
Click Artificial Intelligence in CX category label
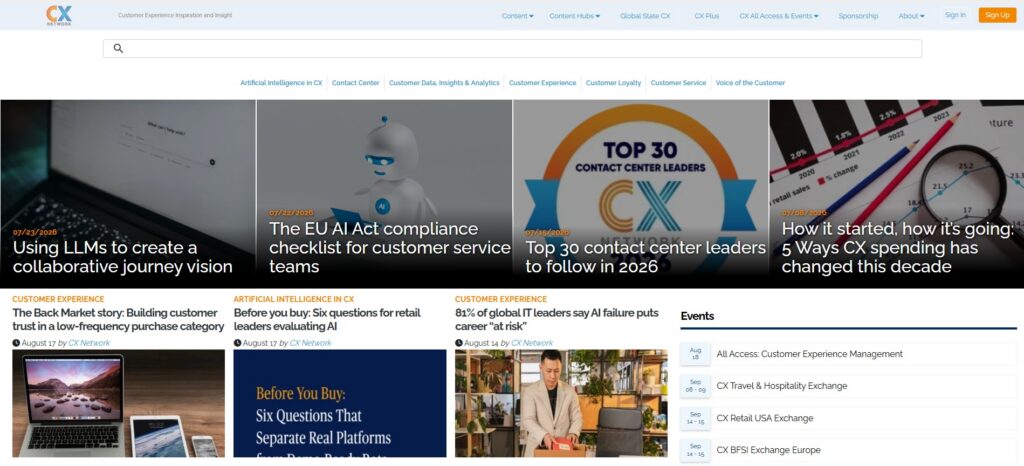pyautogui.click(x=294, y=299)
